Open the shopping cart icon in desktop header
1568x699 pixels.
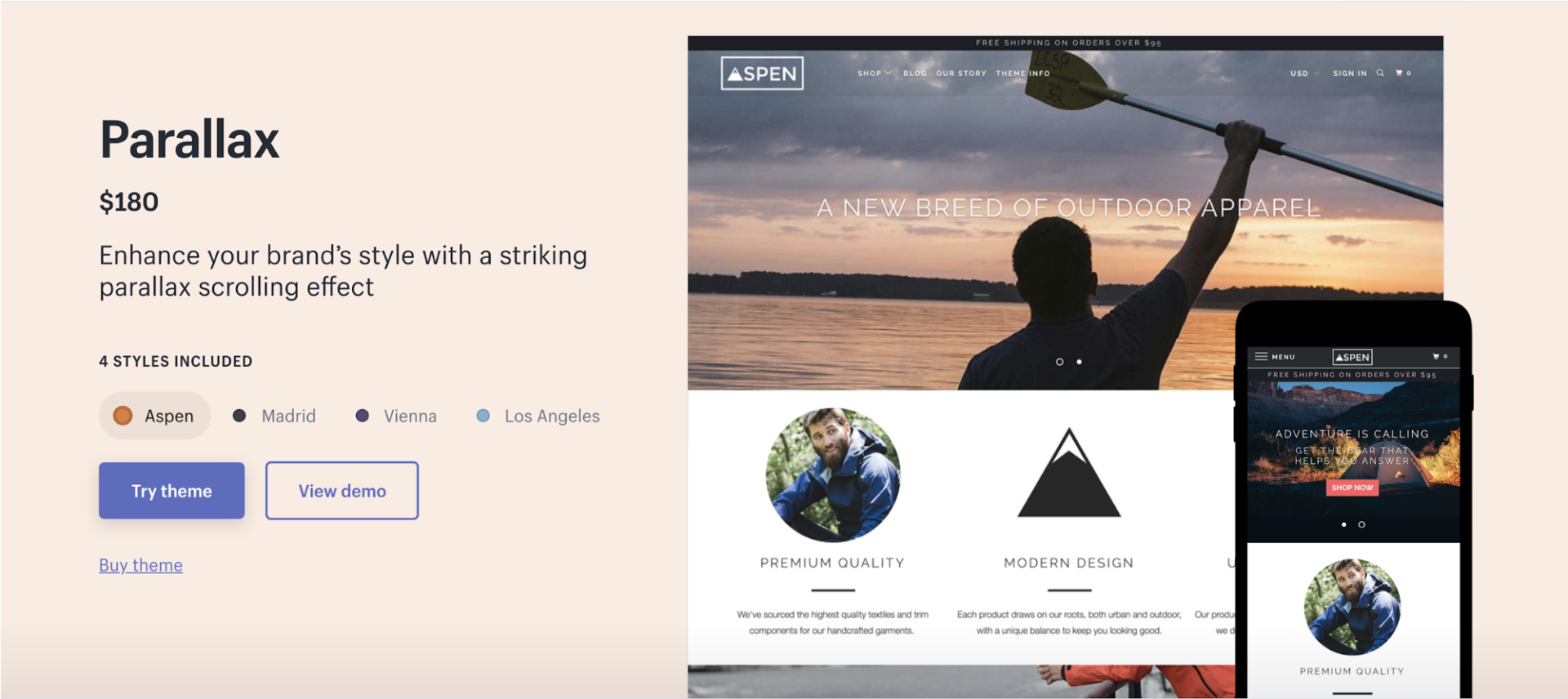click(1401, 73)
